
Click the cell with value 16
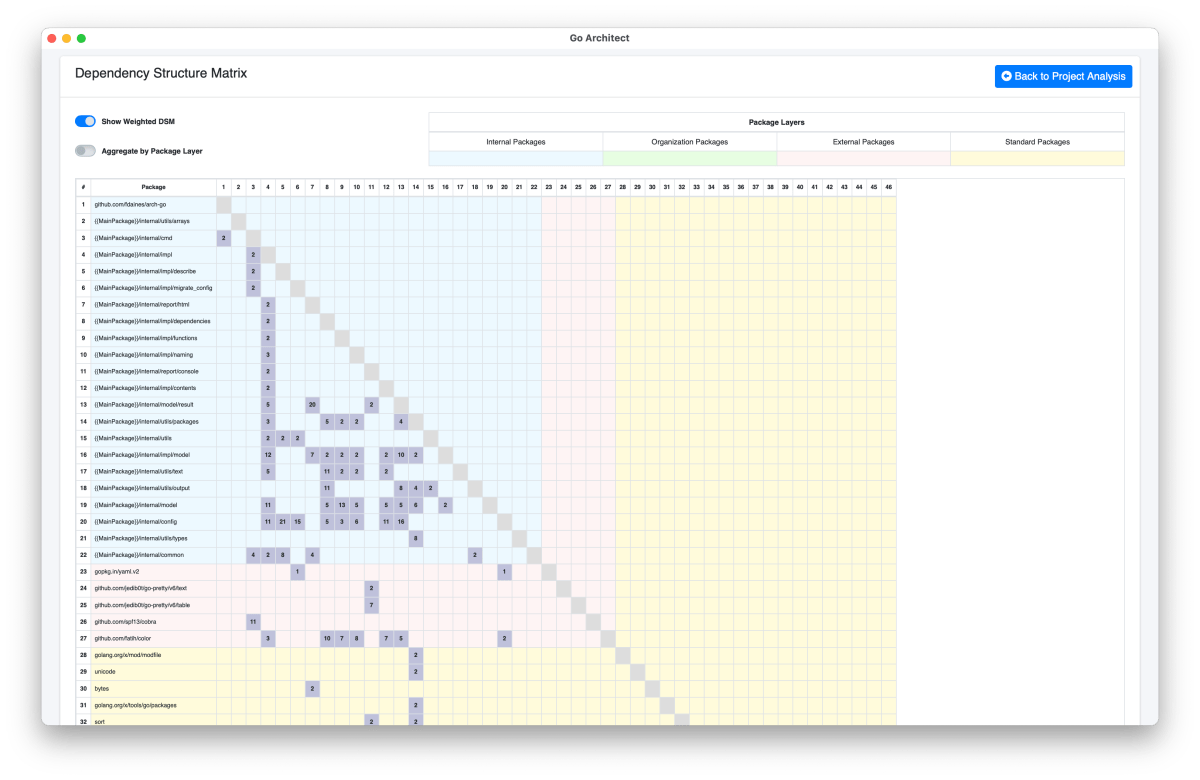tap(401, 521)
